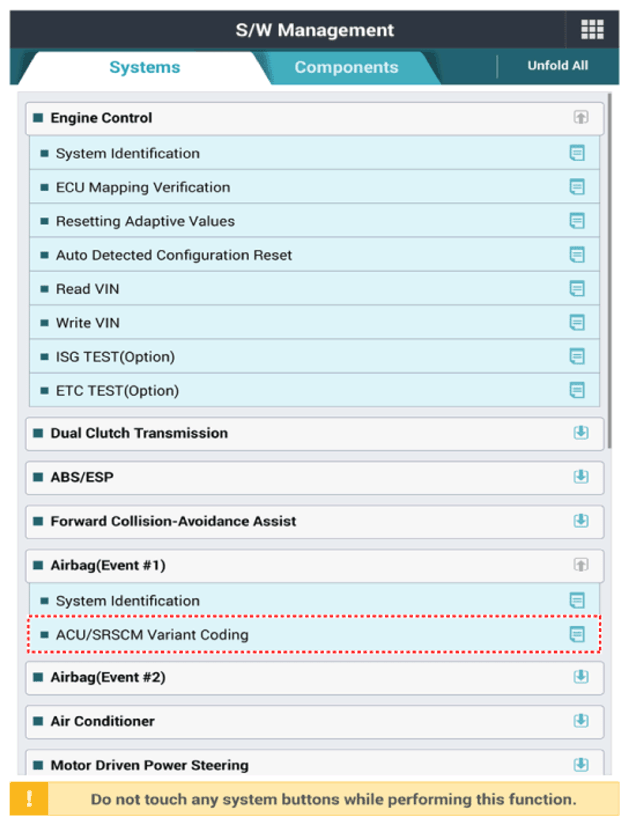Viewport: 629px width, 825px height.
Task: Expand the Air Conditioner section
Action: 581,721
